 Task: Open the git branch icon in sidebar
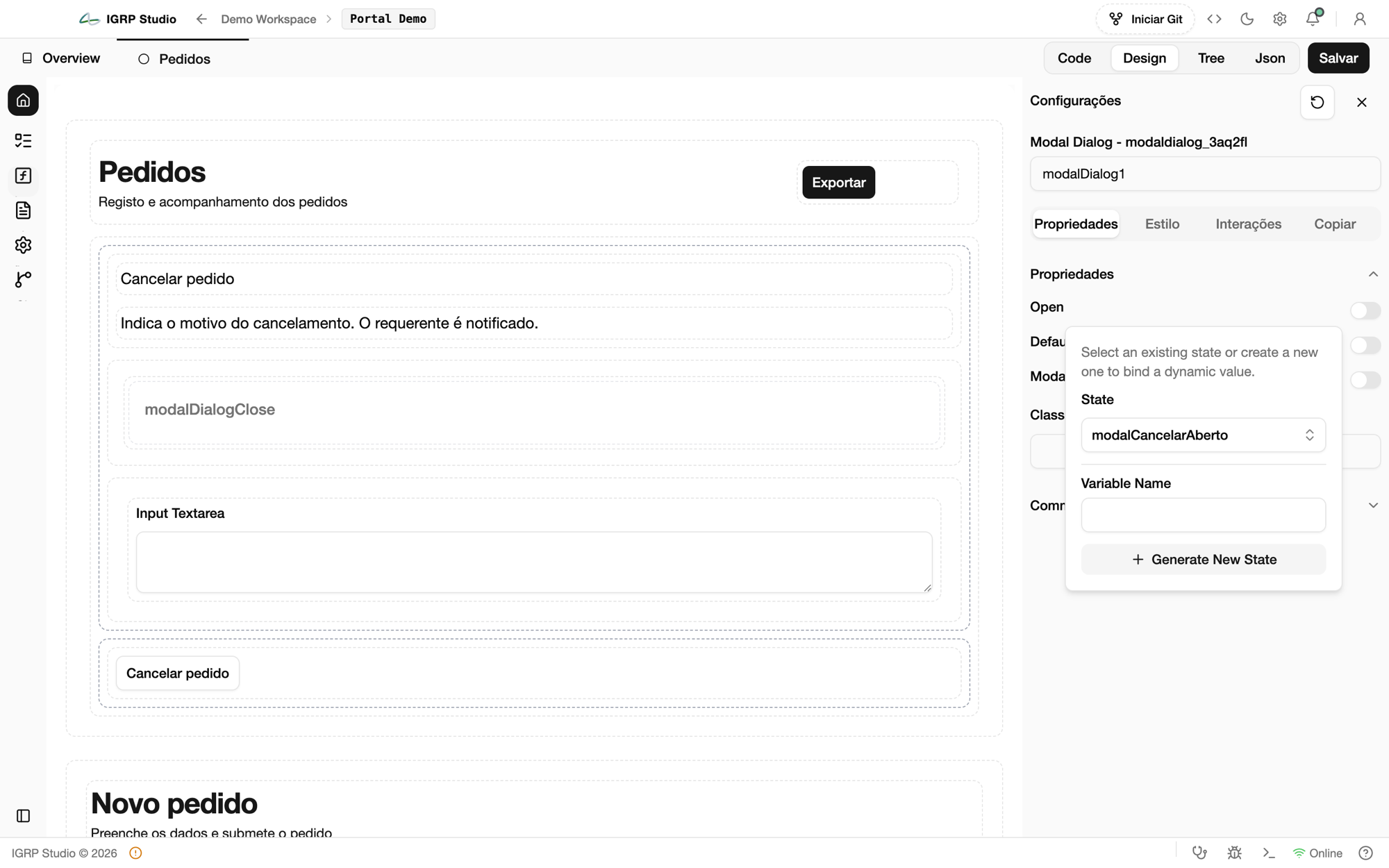point(23,279)
